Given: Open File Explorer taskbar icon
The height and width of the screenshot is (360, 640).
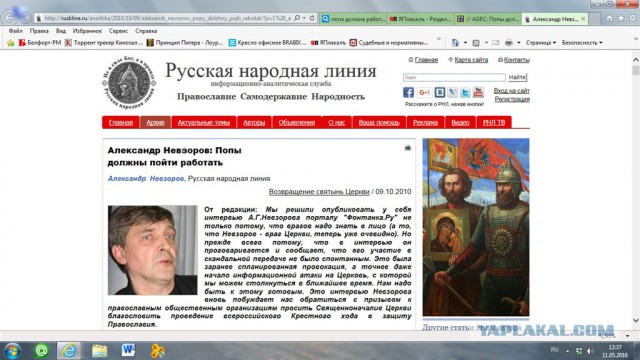Looking at the screenshot, I should click(100, 351).
